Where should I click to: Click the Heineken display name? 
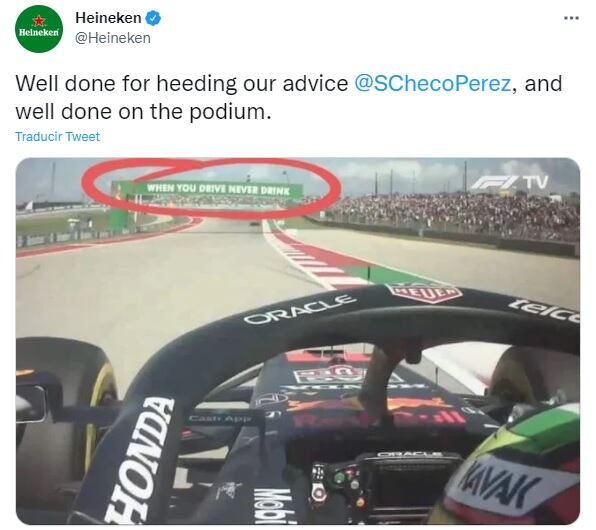[x=108, y=18]
